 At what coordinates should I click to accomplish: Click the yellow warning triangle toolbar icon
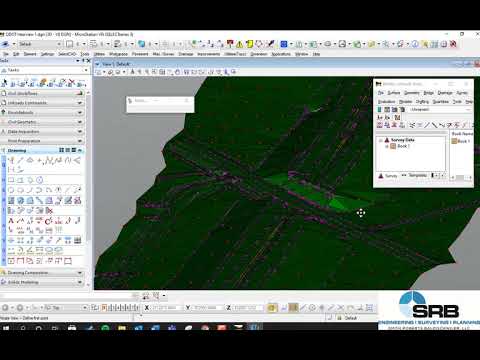coord(239,44)
